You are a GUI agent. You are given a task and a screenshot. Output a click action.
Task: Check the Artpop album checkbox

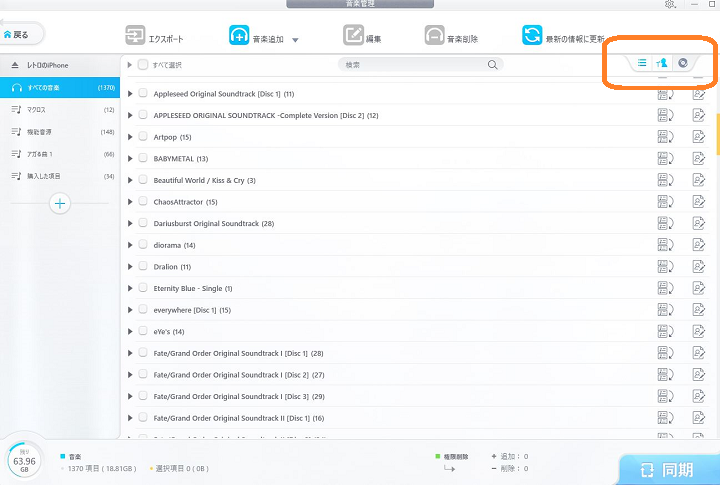pos(143,136)
